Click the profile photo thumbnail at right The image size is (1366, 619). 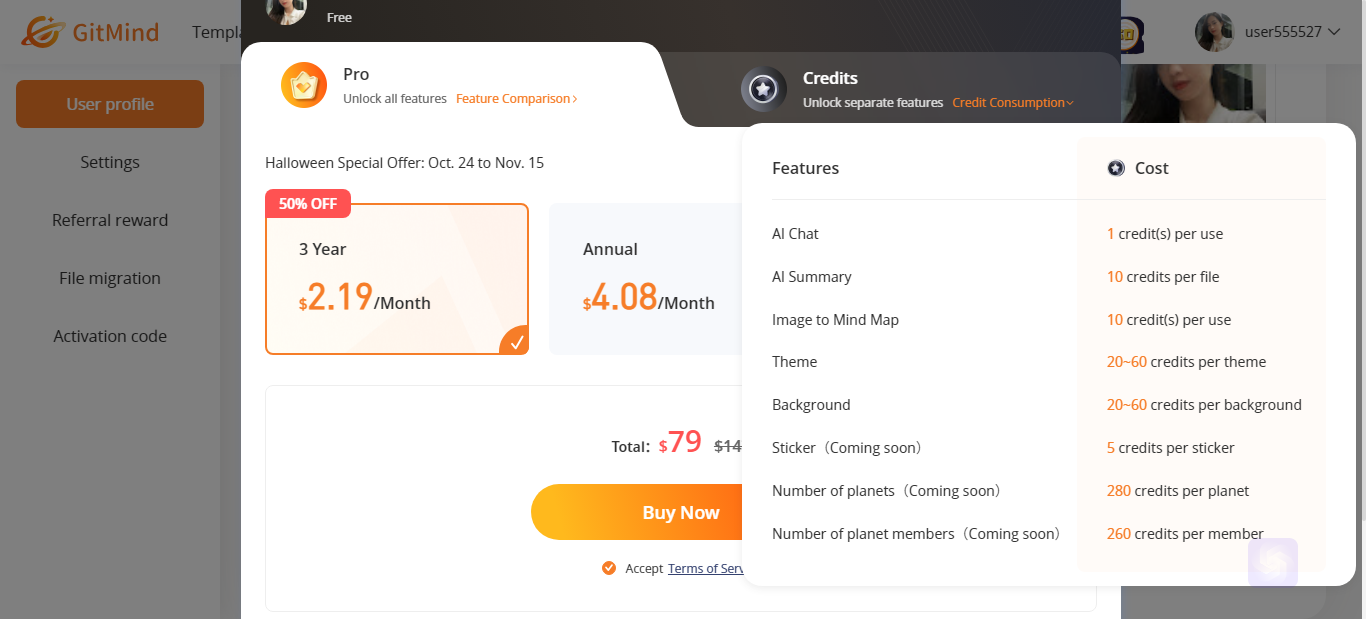pyautogui.click(x=1193, y=94)
